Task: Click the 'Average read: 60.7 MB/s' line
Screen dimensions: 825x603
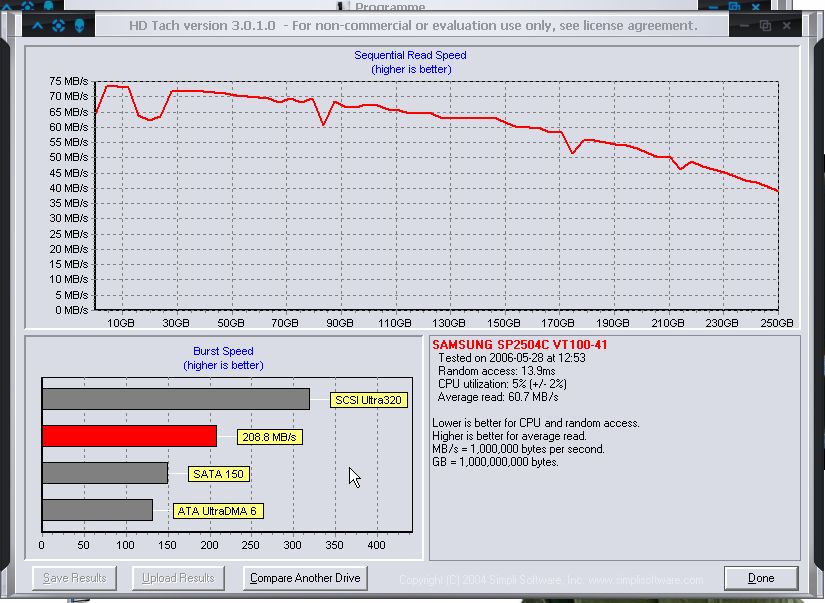Action: (x=498, y=397)
